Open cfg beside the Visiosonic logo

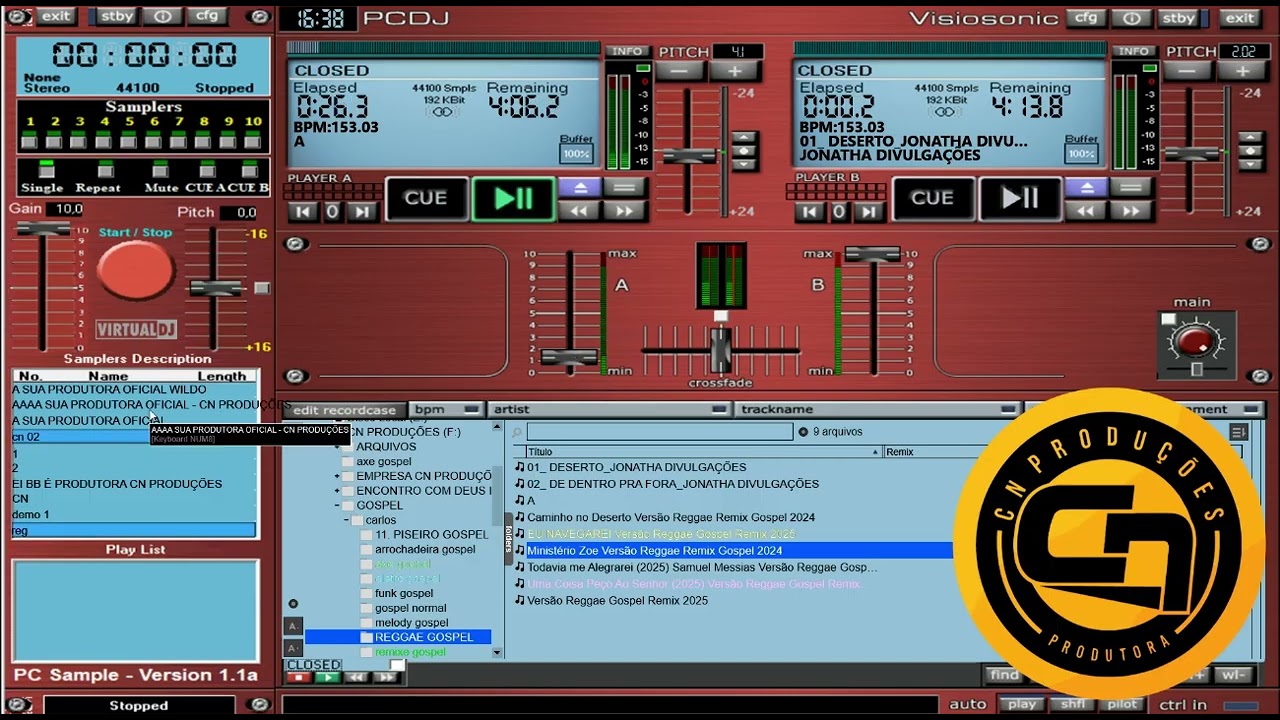coord(1085,18)
